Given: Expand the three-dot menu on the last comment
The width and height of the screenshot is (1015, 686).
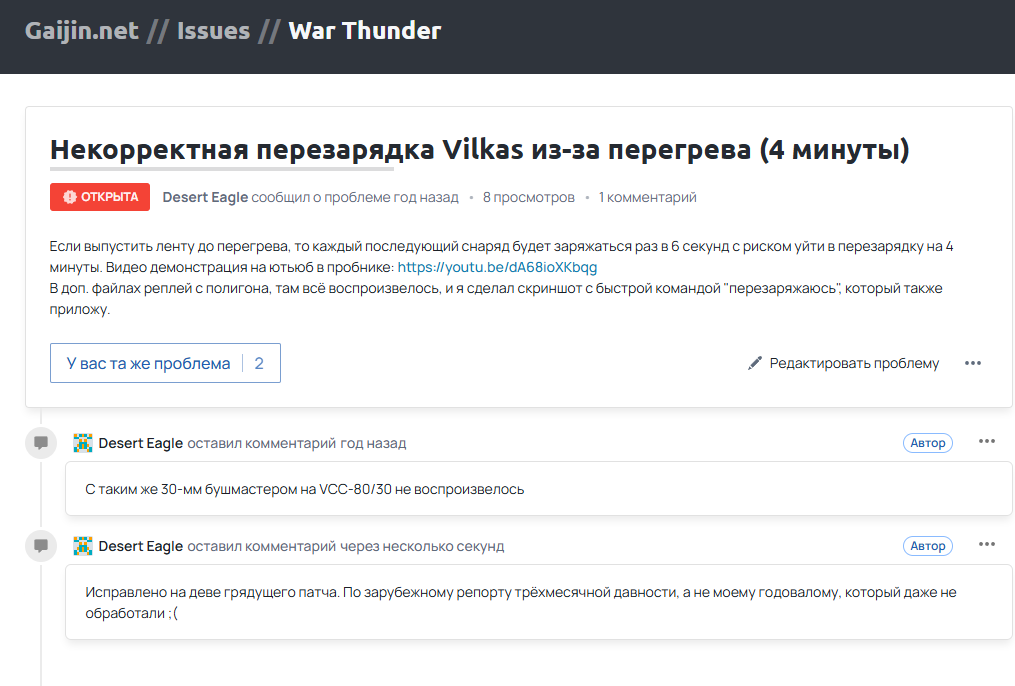Looking at the screenshot, I should point(987,545).
